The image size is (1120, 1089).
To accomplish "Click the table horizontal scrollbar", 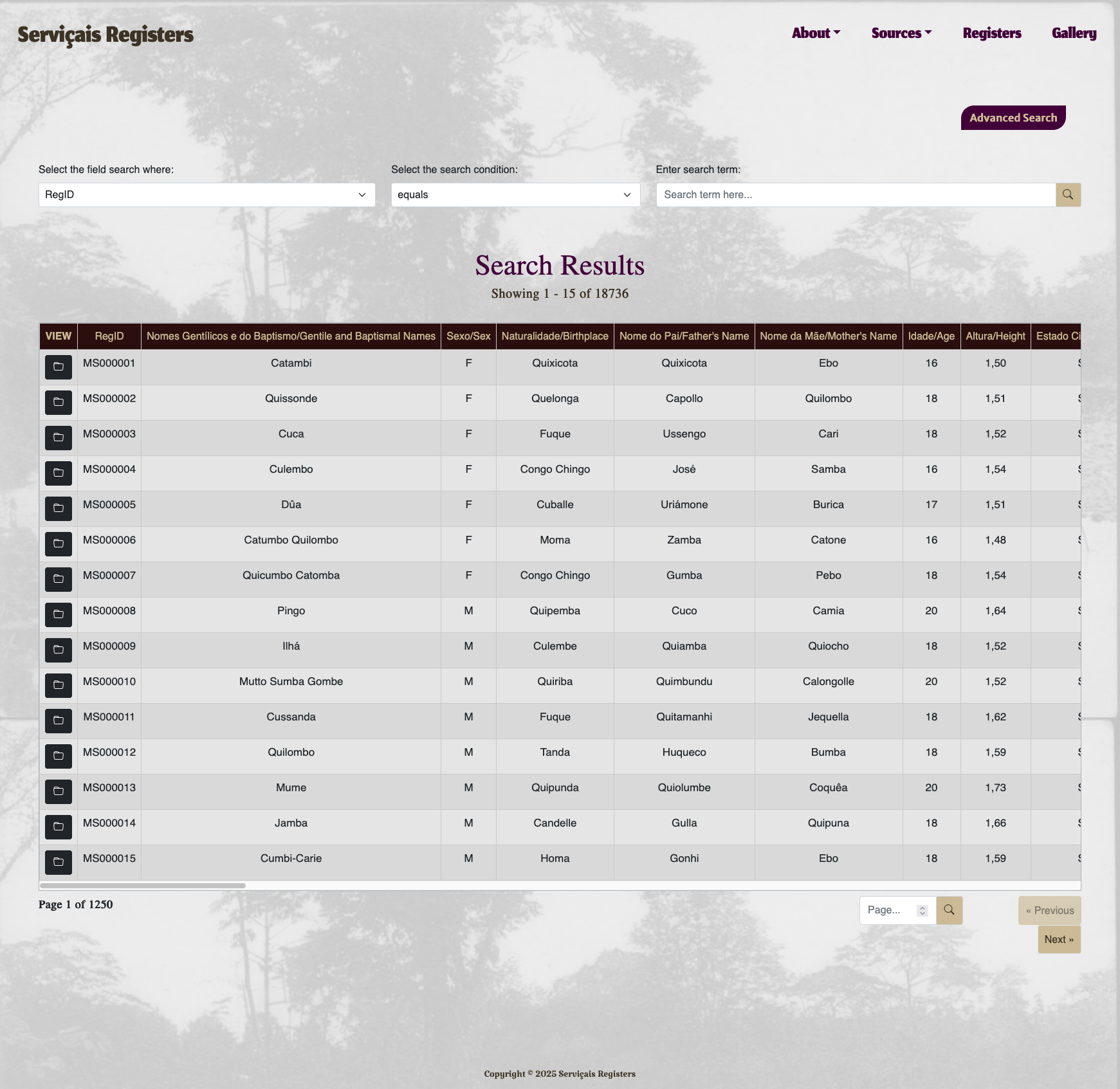I will (143, 886).
